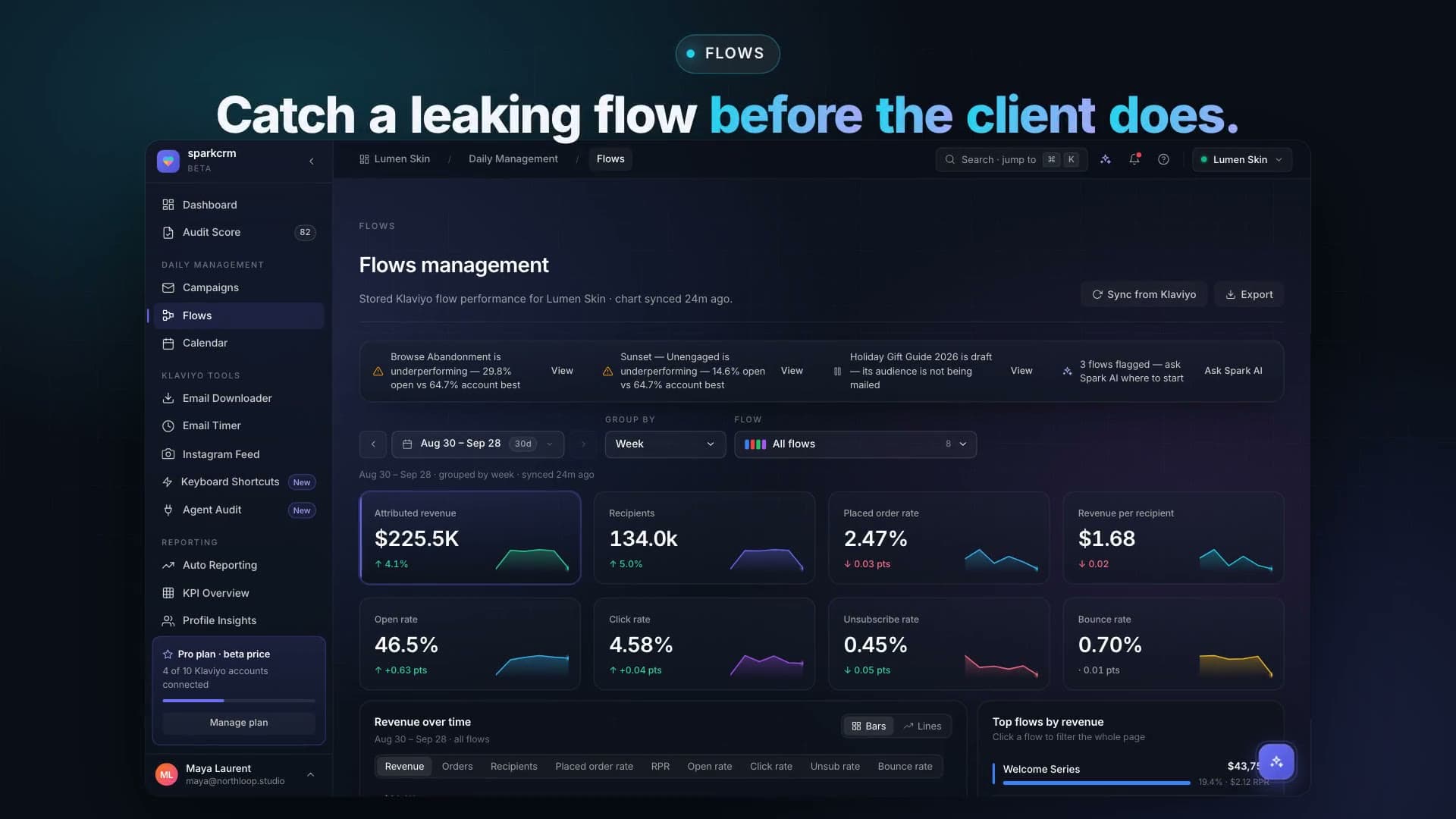Image resolution: width=1456 pixels, height=819 pixels.
Task: Click the sparkcrm logo icon
Action: [x=168, y=160]
